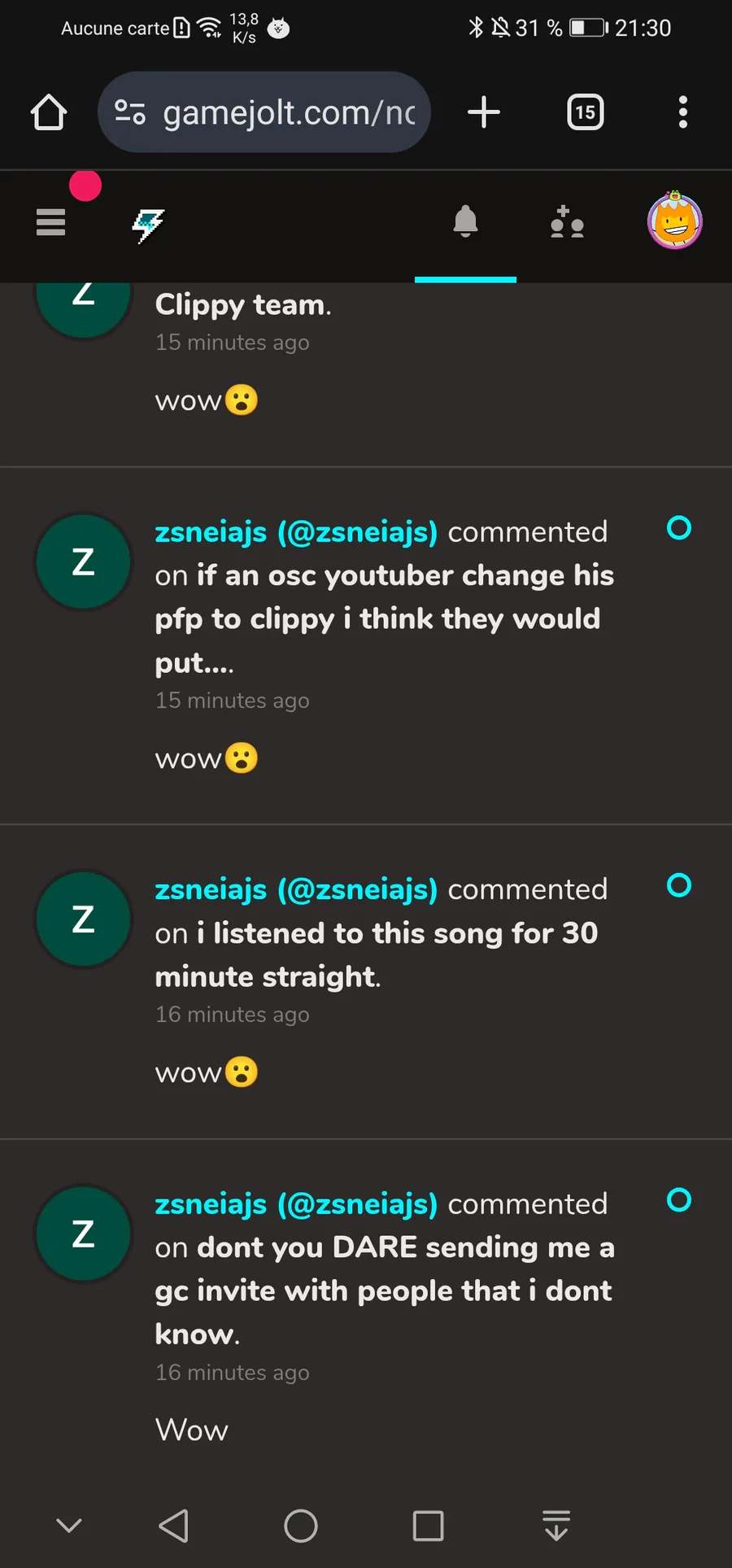
Task: Open zsneiajs profile link in clippy notification
Action: point(296,532)
